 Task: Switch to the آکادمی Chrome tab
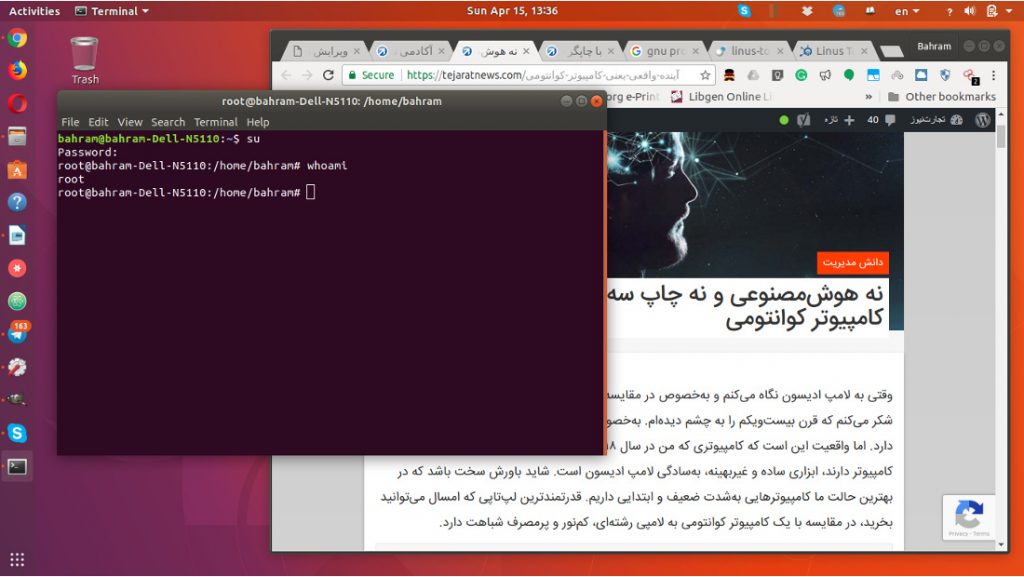pos(411,51)
